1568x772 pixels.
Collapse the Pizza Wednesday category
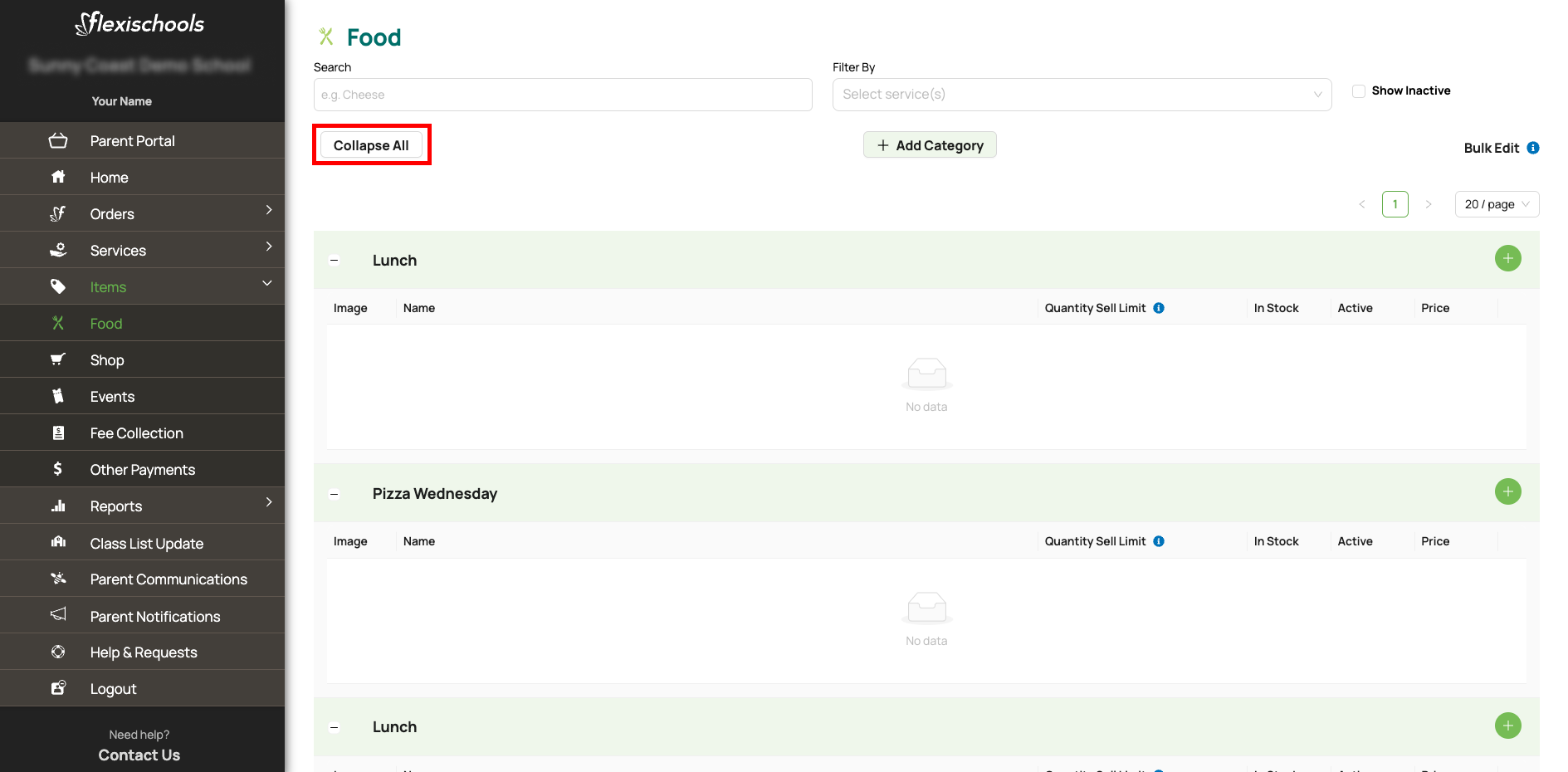335,494
